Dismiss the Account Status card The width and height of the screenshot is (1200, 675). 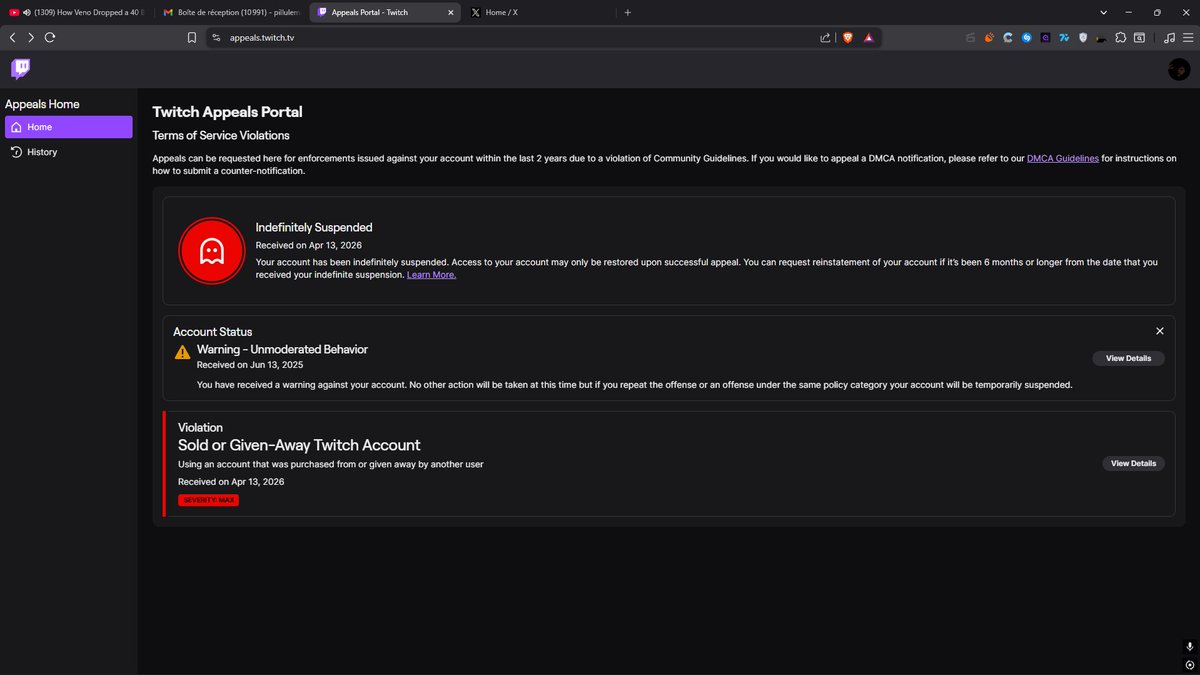1160,331
